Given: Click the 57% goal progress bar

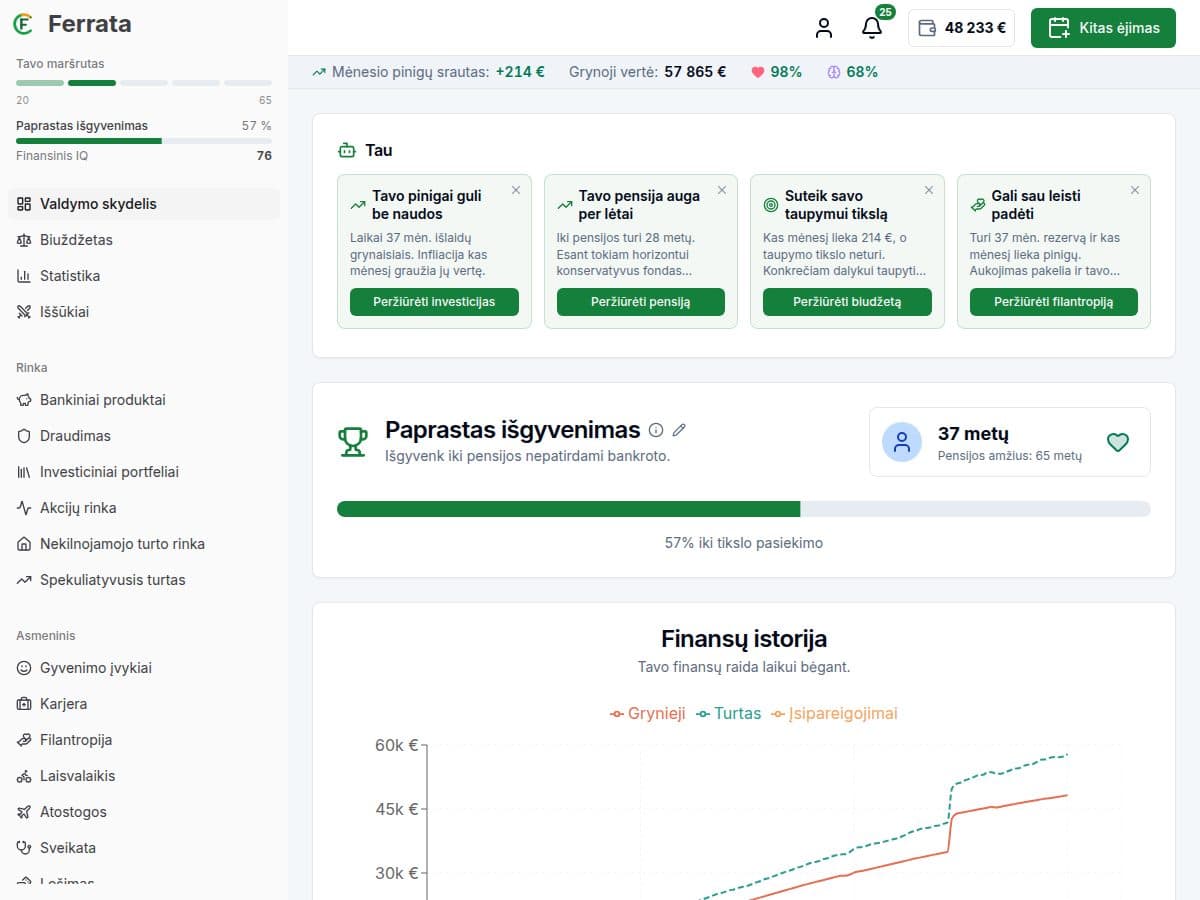Looking at the screenshot, I should click(x=744, y=509).
